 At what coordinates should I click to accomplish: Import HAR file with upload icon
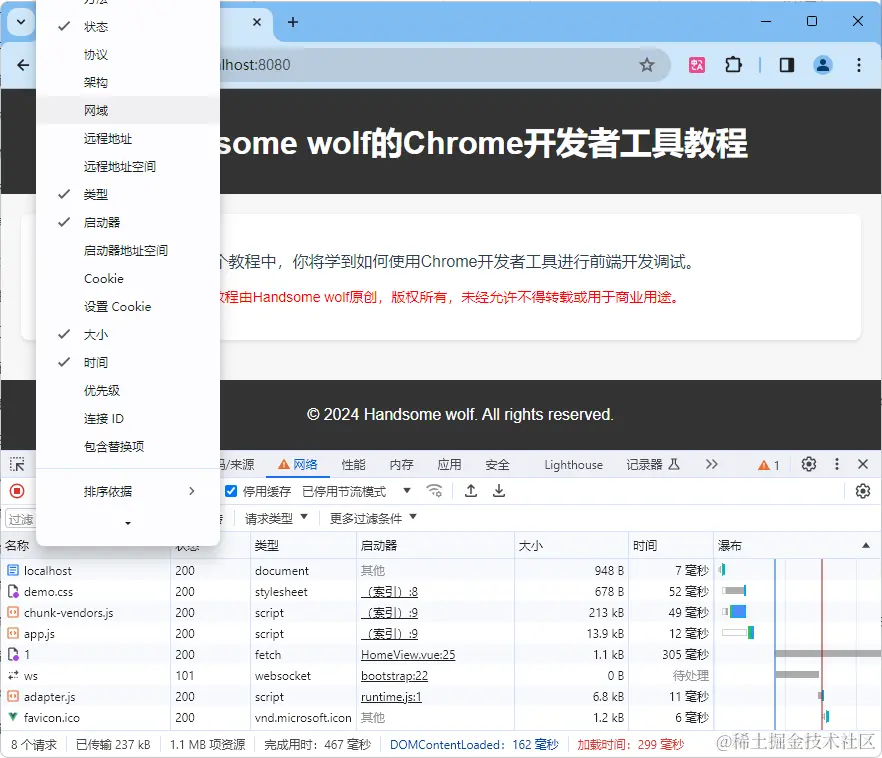[471, 491]
